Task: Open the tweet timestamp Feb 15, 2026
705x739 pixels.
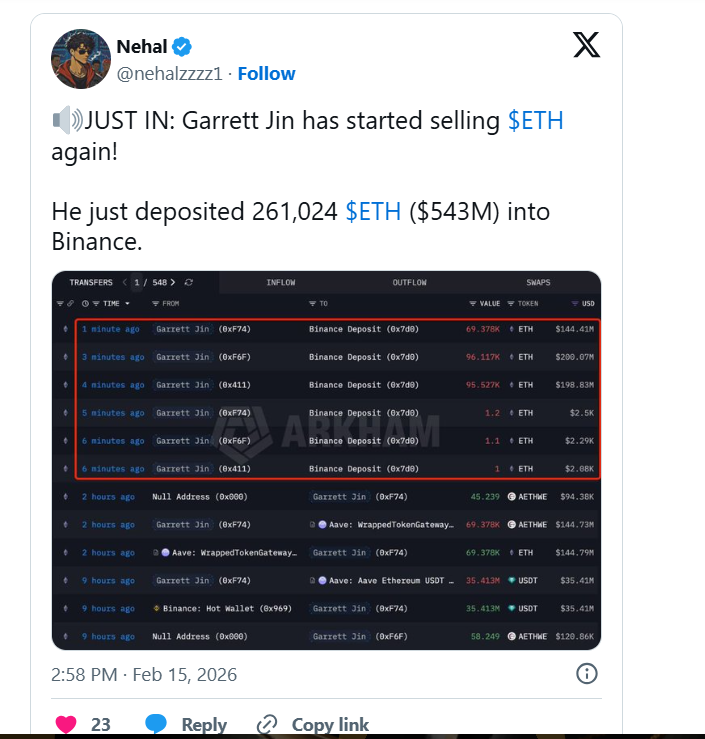Action: tap(144, 674)
